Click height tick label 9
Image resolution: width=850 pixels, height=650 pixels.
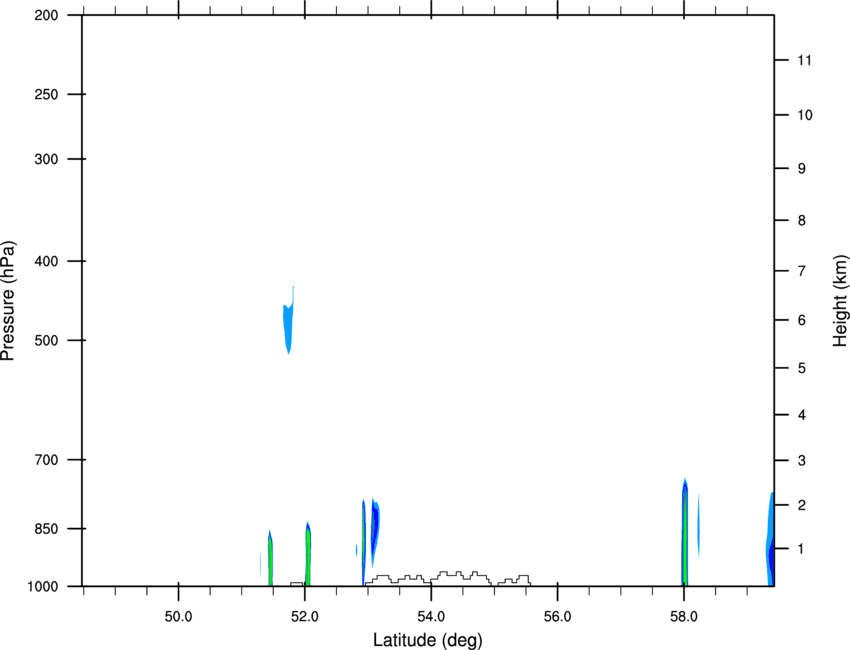tap(802, 169)
